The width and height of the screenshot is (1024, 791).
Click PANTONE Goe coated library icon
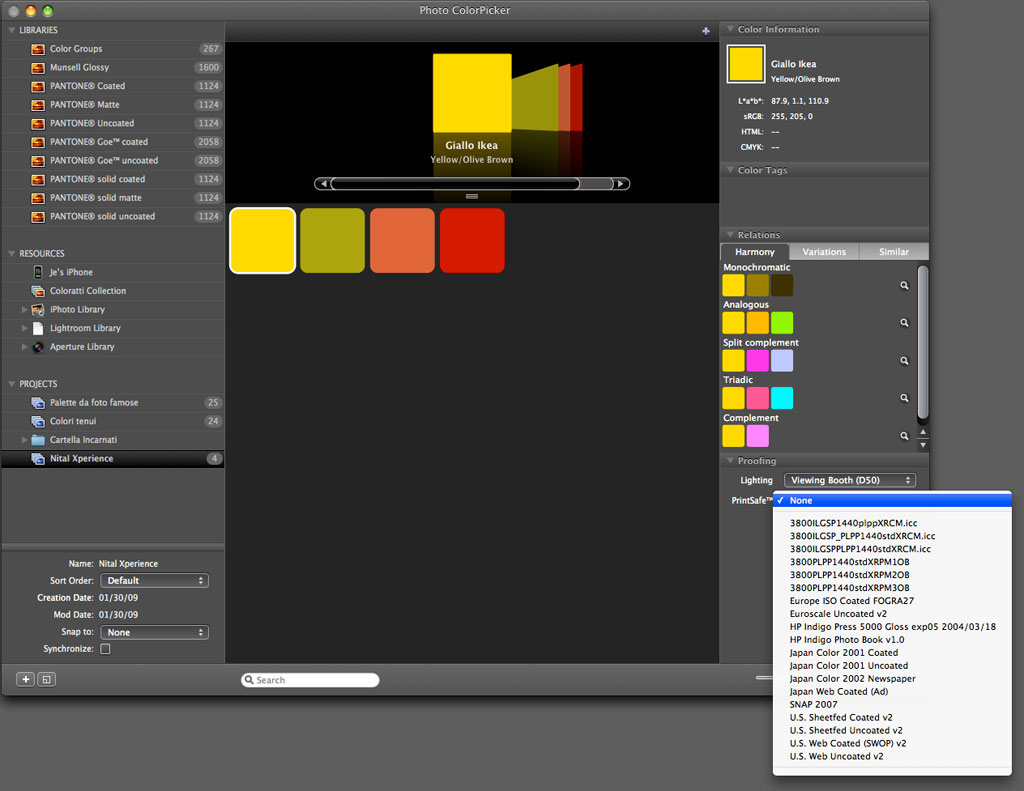tap(38, 142)
